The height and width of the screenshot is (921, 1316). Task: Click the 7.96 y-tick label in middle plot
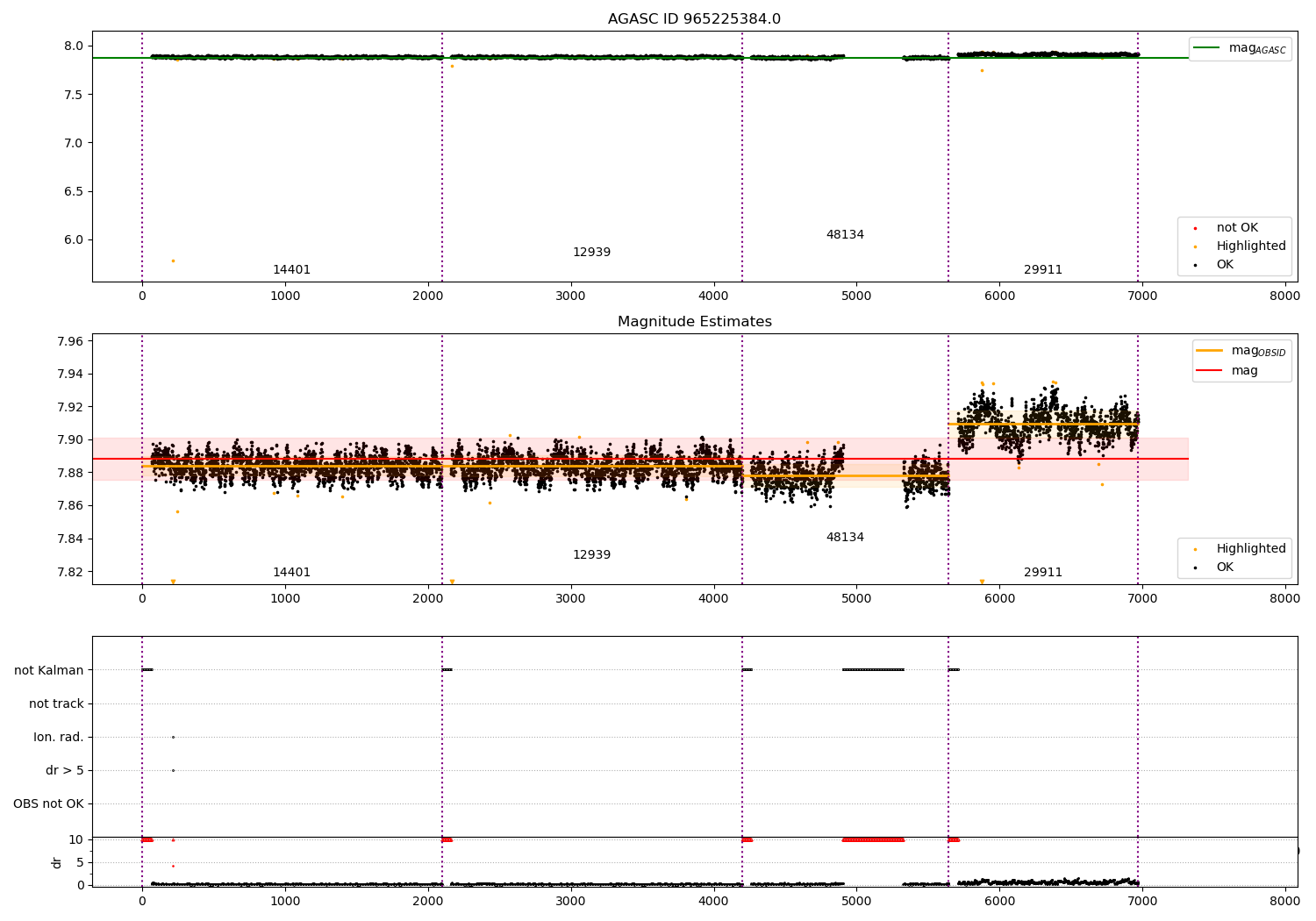tap(69, 341)
